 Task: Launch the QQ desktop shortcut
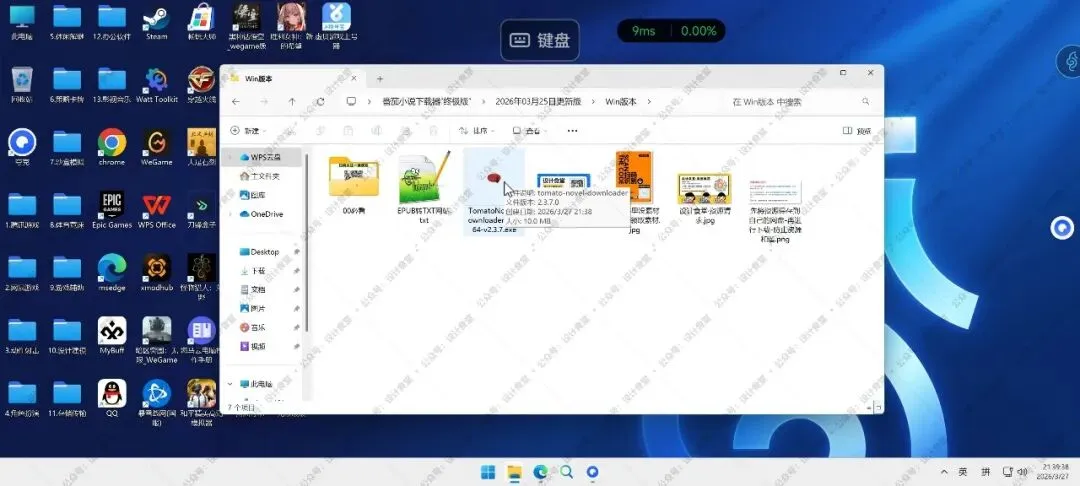pos(112,398)
